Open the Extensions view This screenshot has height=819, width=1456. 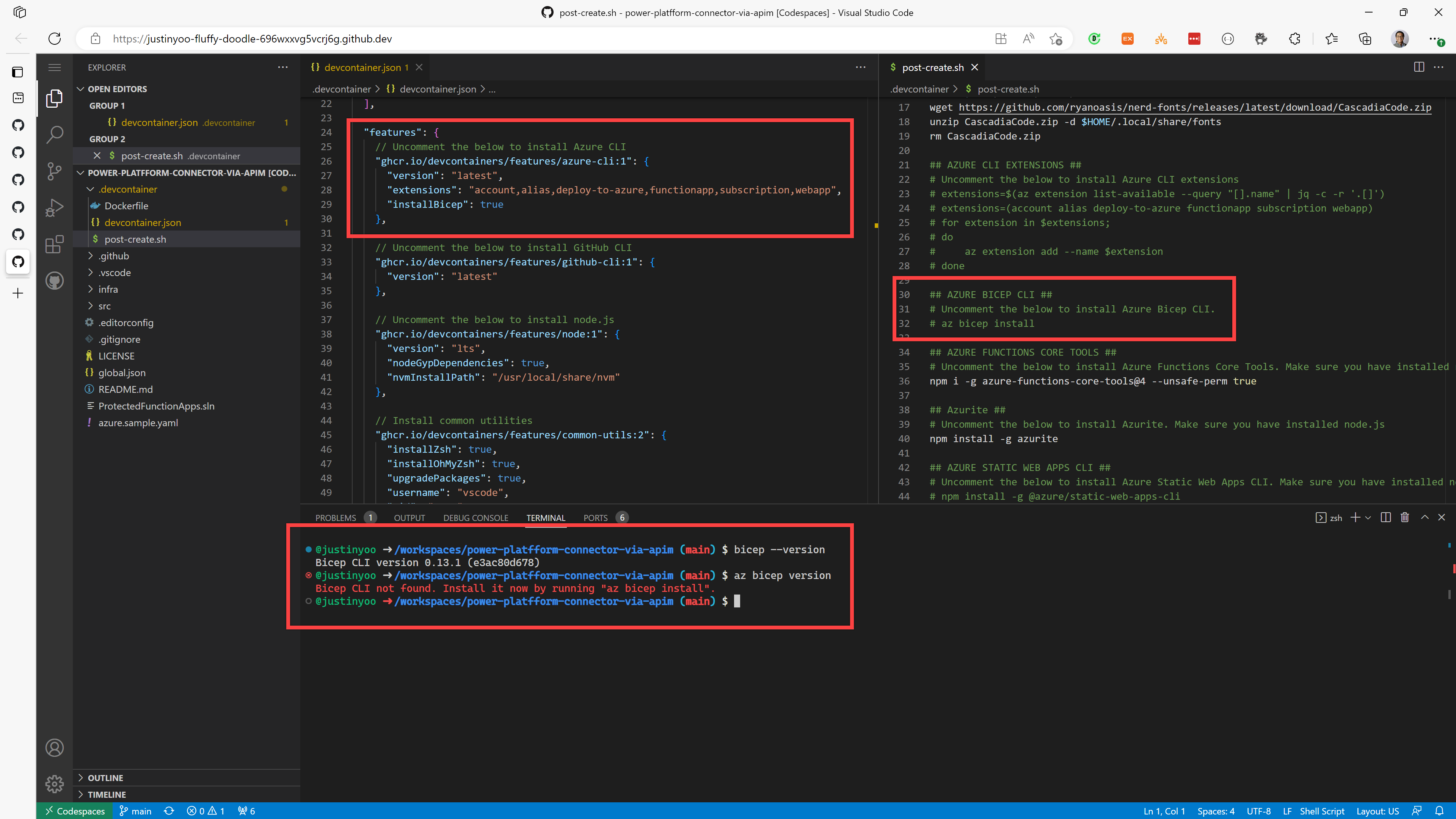click(x=54, y=244)
